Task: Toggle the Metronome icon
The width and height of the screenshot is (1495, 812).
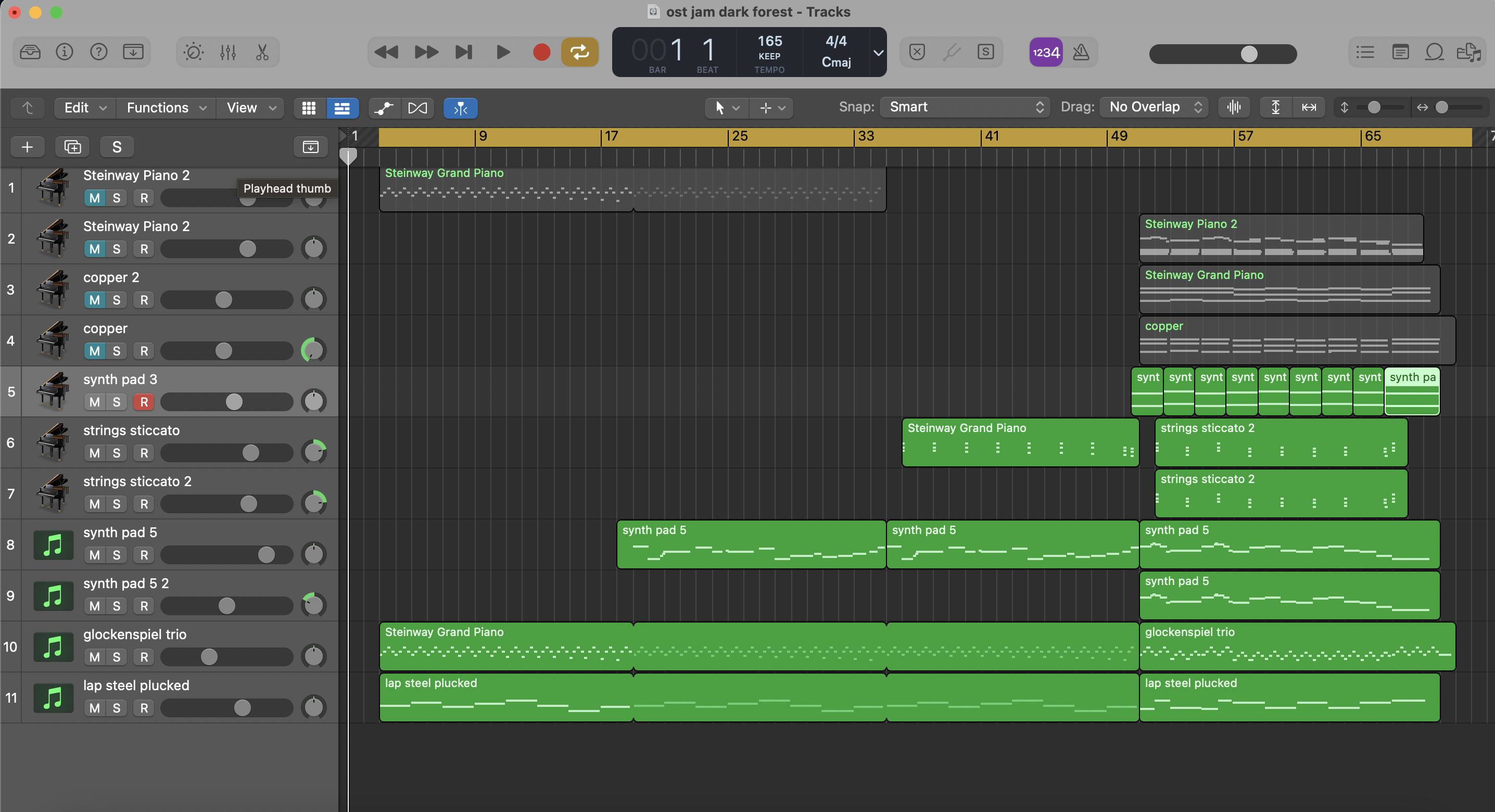Action: pos(1081,52)
